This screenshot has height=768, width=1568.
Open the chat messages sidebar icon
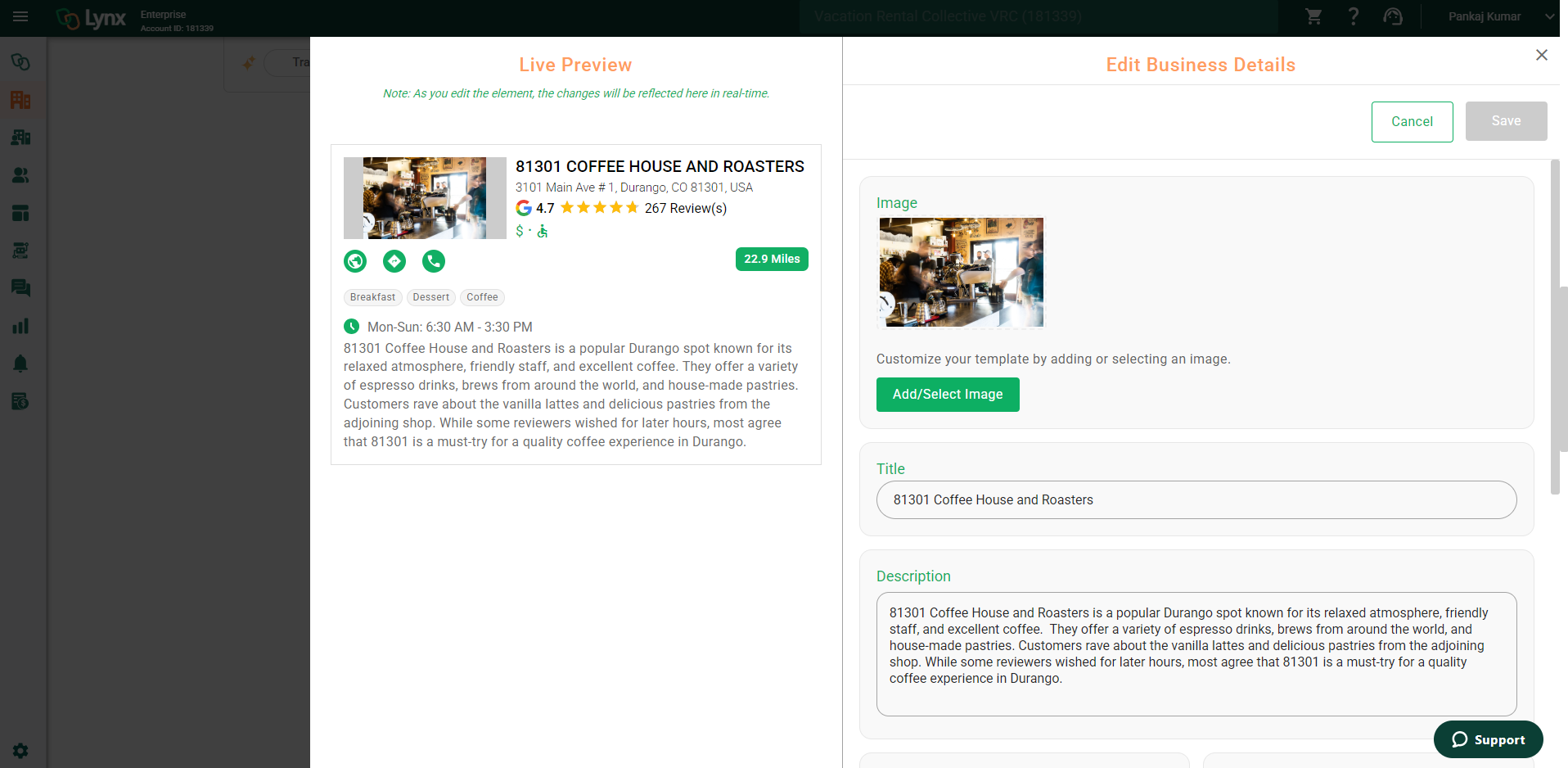(x=20, y=288)
